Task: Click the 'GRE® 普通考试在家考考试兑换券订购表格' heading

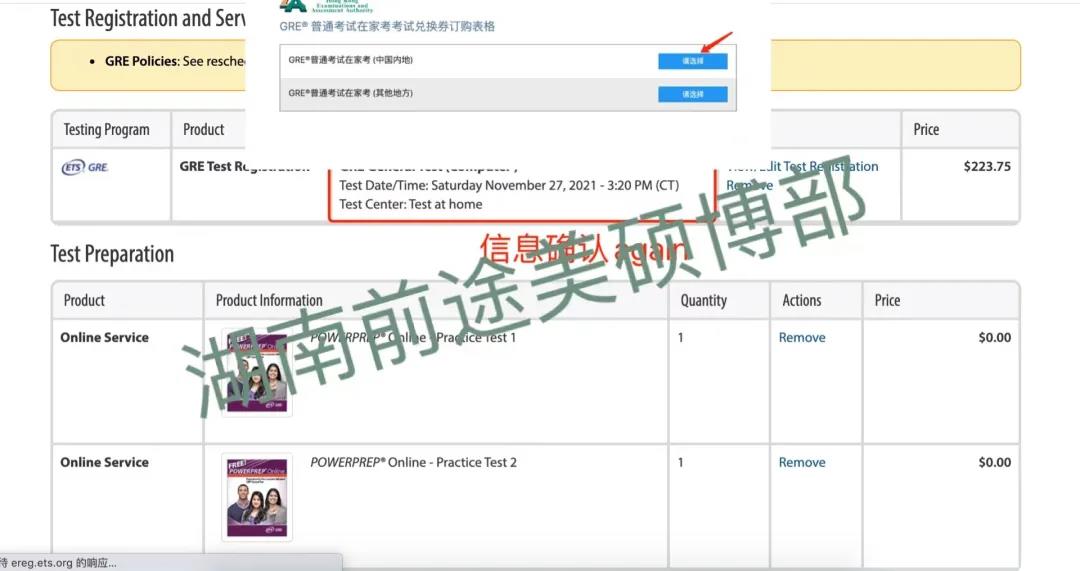Action: pos(387,26)
